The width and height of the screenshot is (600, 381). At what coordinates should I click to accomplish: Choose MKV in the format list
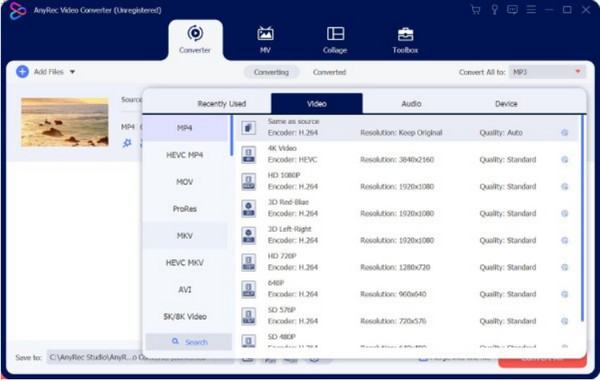point(185,236)
